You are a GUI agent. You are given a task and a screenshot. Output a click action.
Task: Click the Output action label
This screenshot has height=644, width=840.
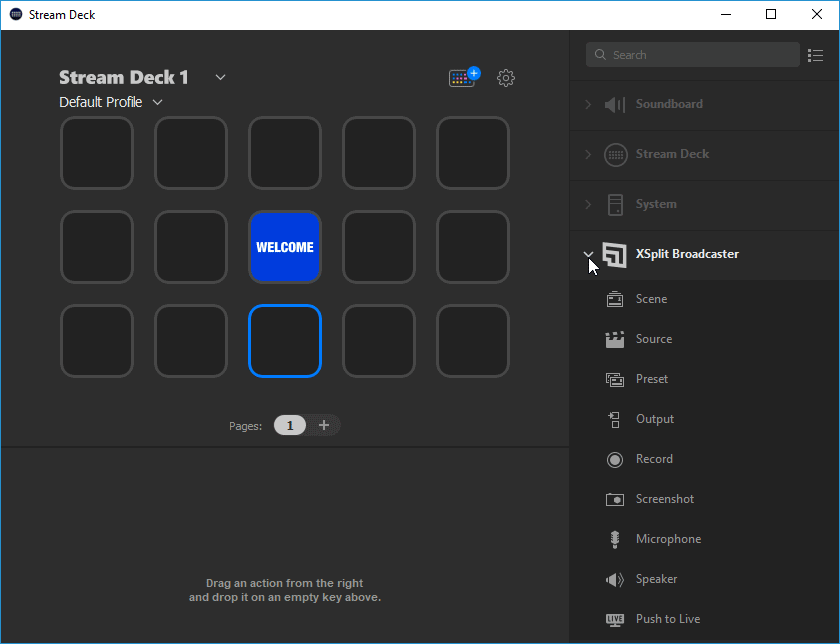point(655,419)
